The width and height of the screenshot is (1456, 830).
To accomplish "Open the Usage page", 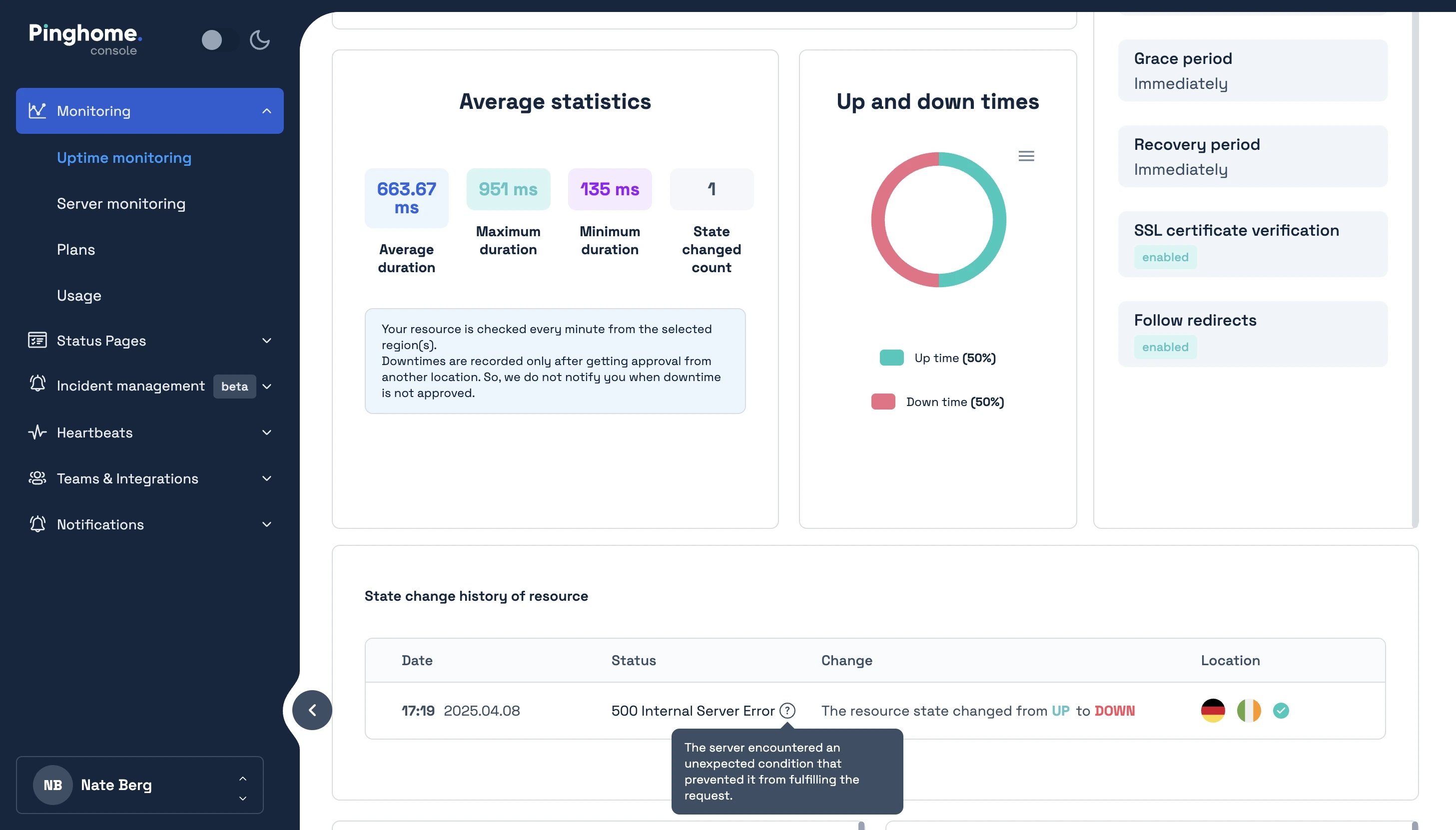I will tap(79, 295).
